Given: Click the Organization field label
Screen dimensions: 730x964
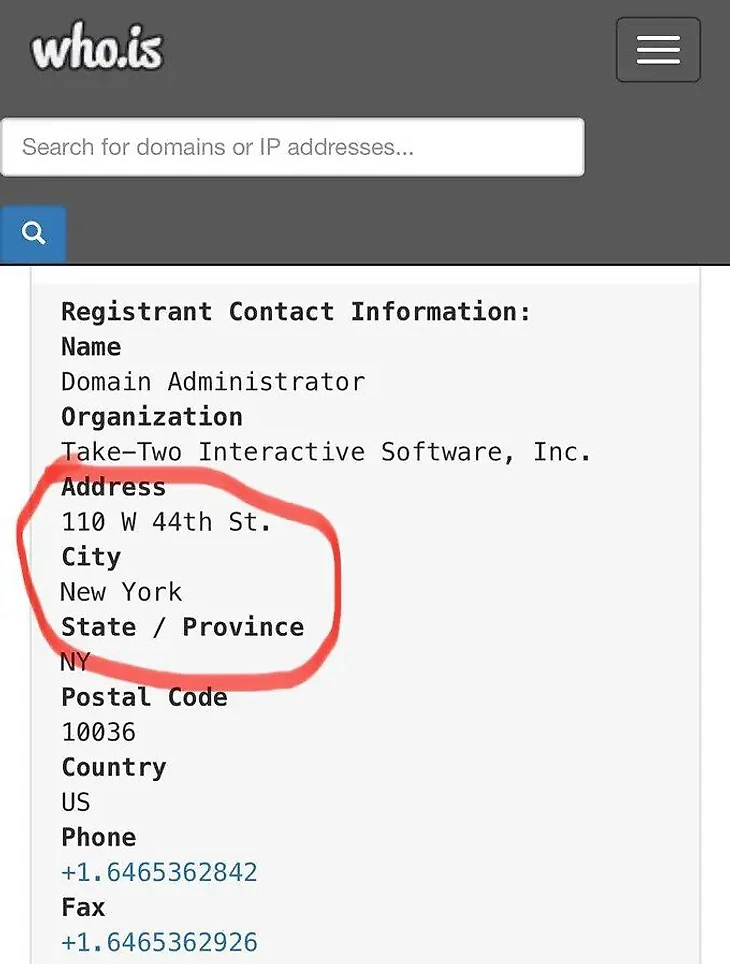Looking at the screenshot, I should click(x=151, y=417).
